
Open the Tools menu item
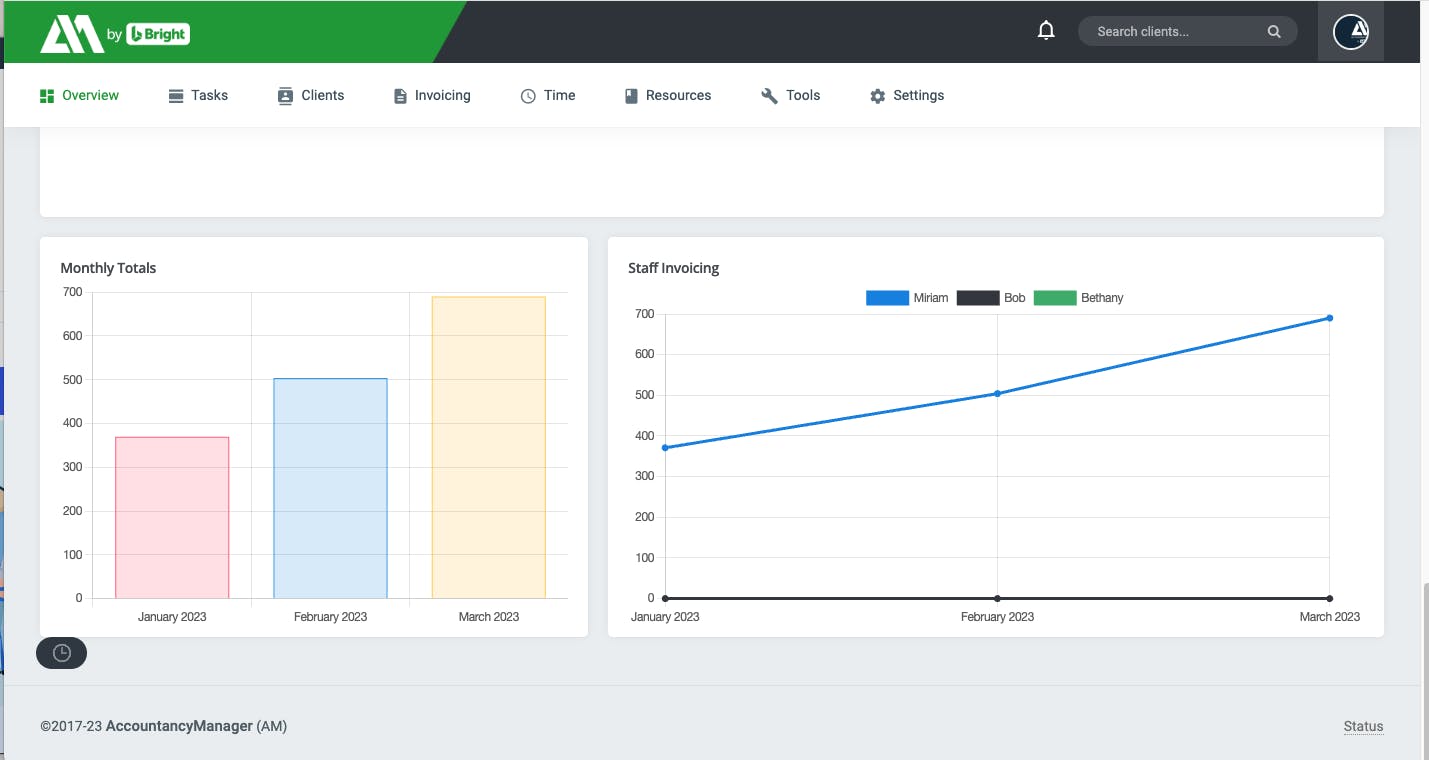pos(791,96)
